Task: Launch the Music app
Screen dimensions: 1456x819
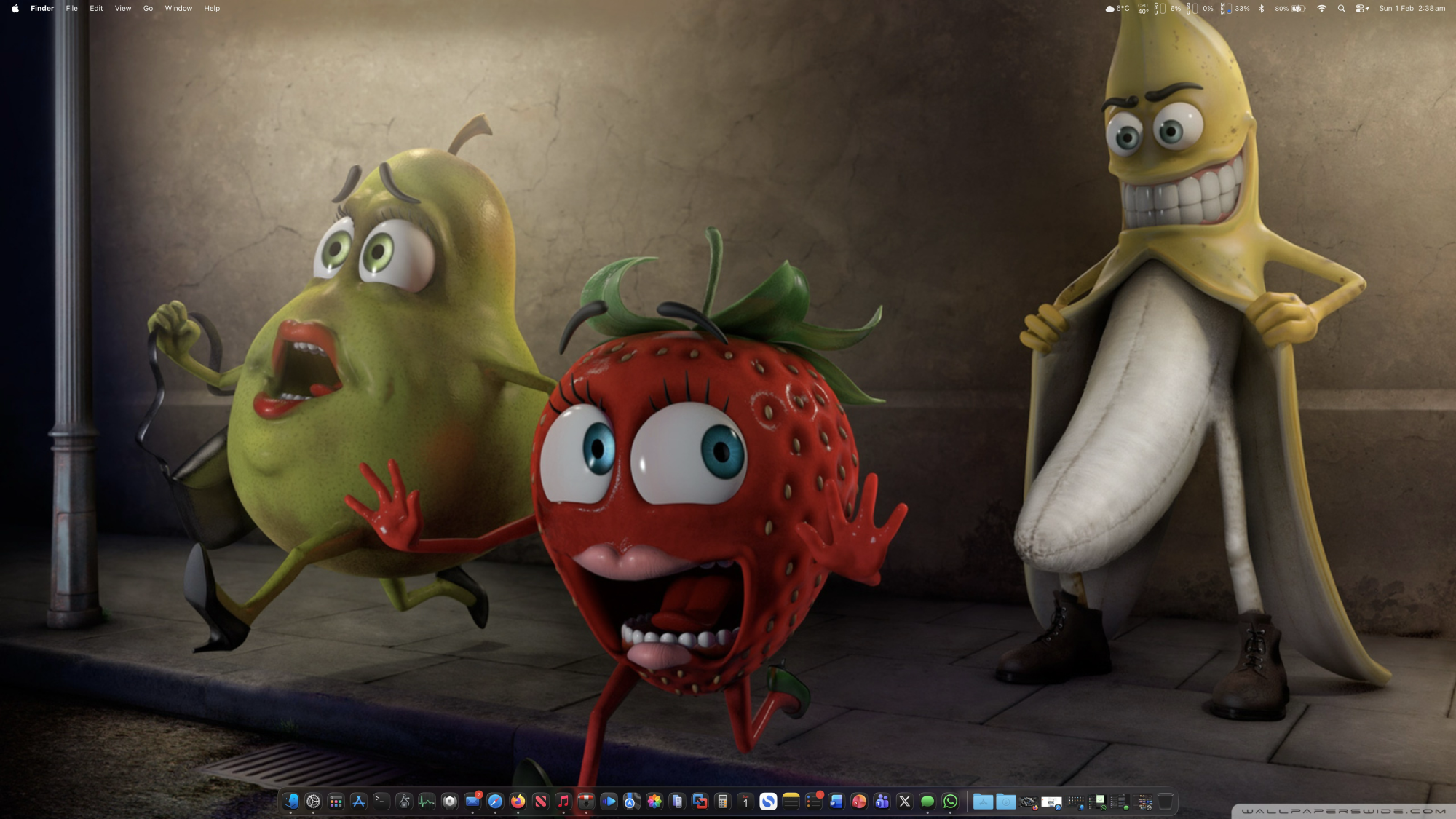Action: [563, 802]
